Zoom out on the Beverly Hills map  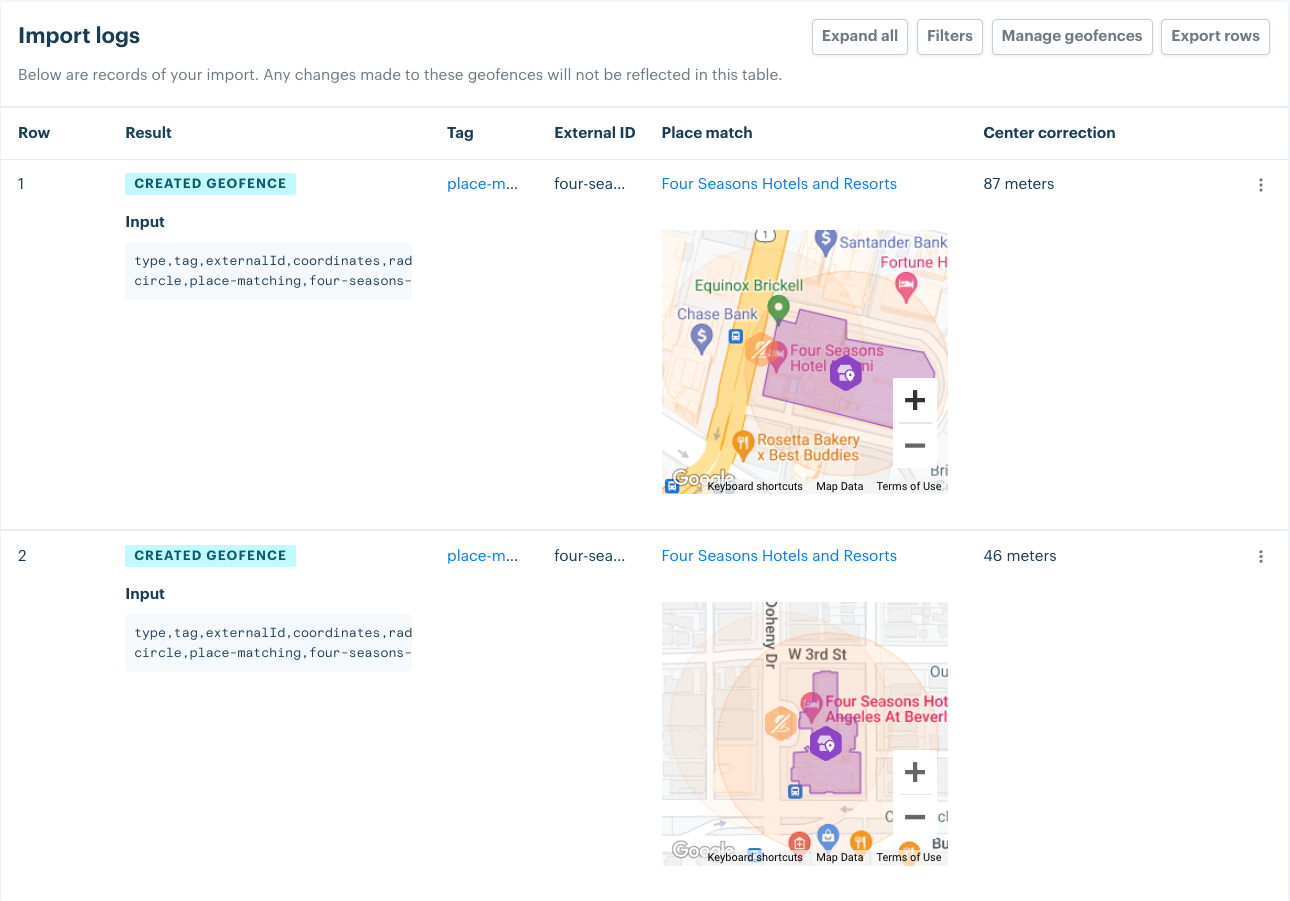[914, 818]
